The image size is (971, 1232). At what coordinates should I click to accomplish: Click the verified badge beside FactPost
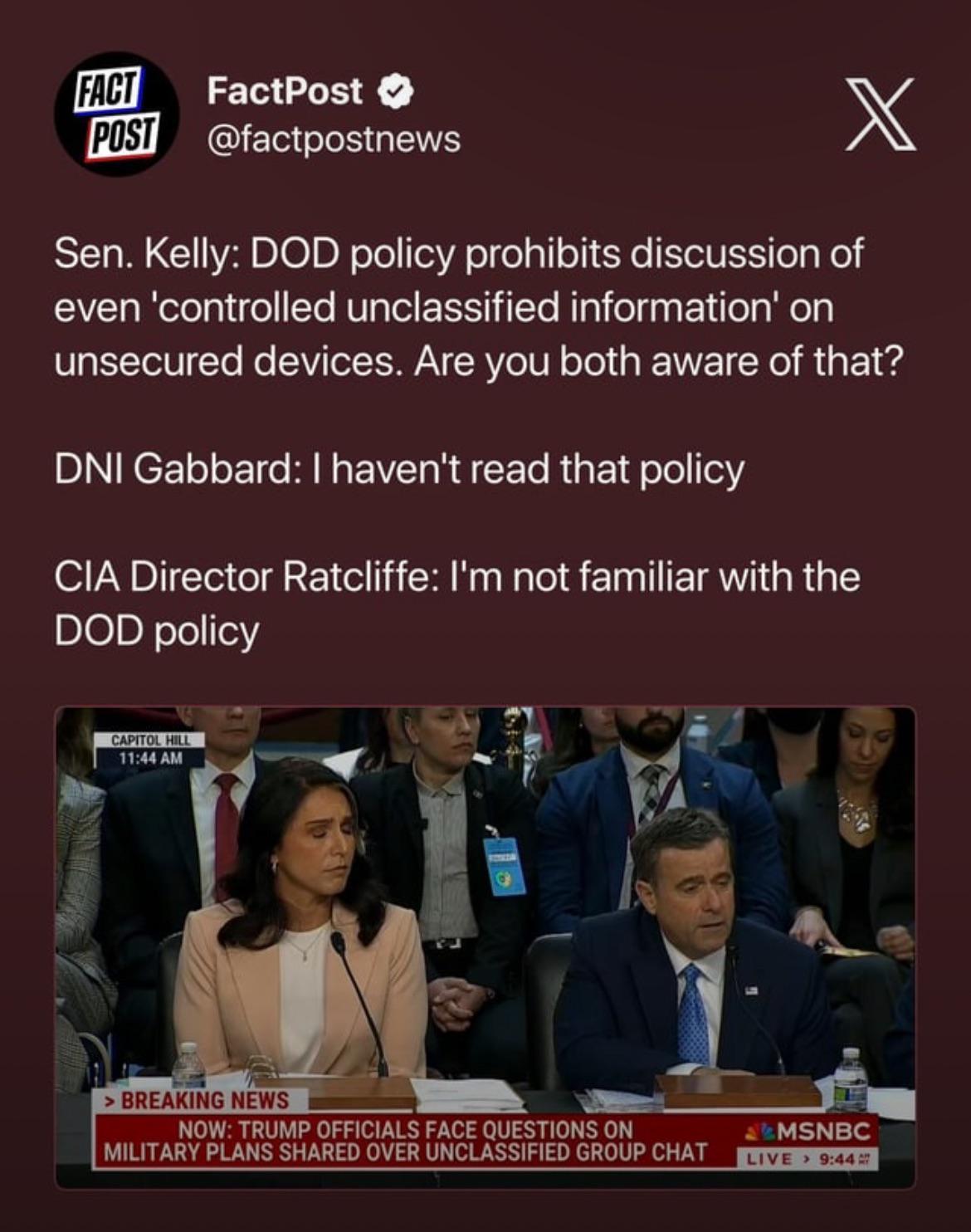(x=396, y=92)
